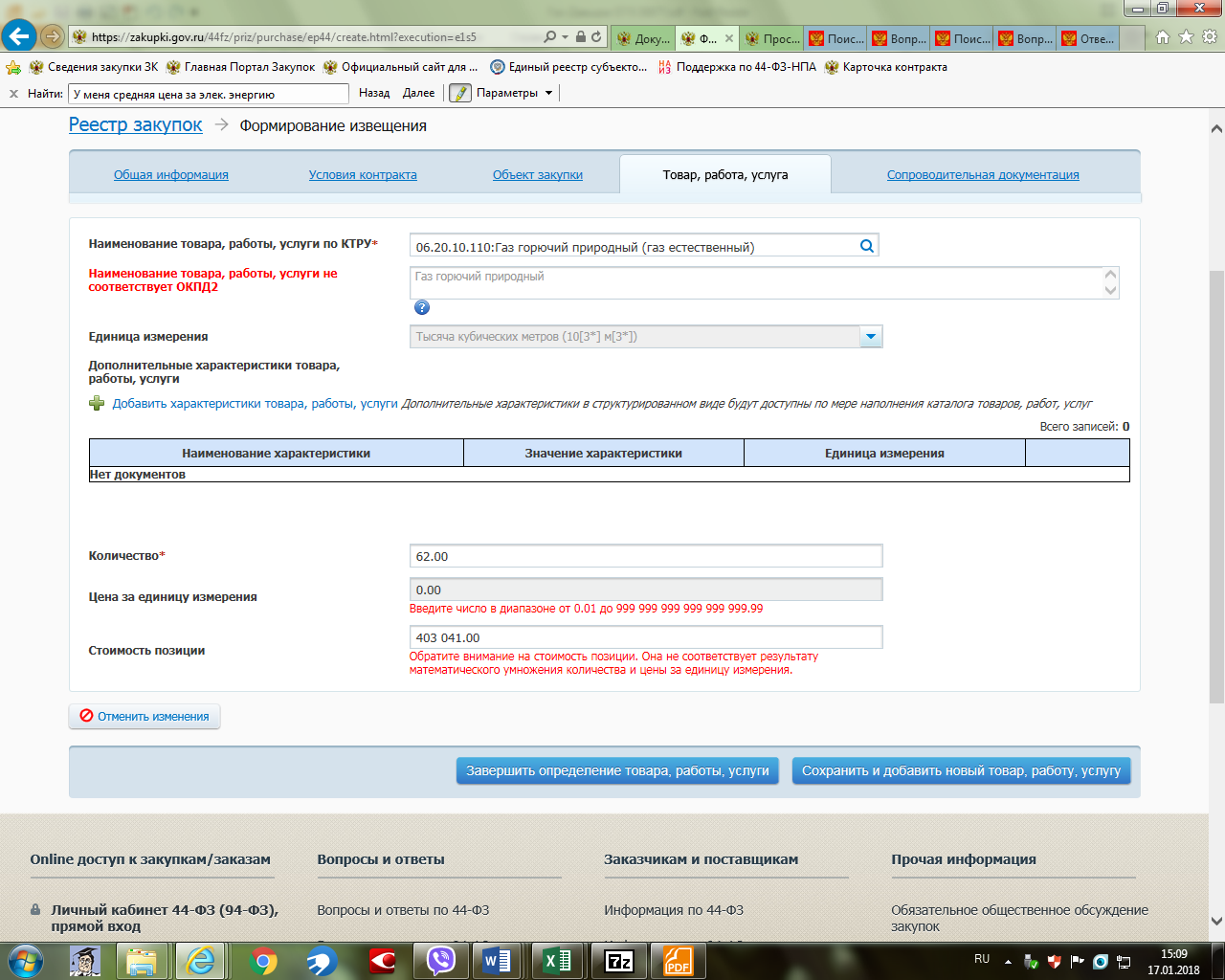
Task: Click the browser back arrow button
Action: (x=19, y=36)
